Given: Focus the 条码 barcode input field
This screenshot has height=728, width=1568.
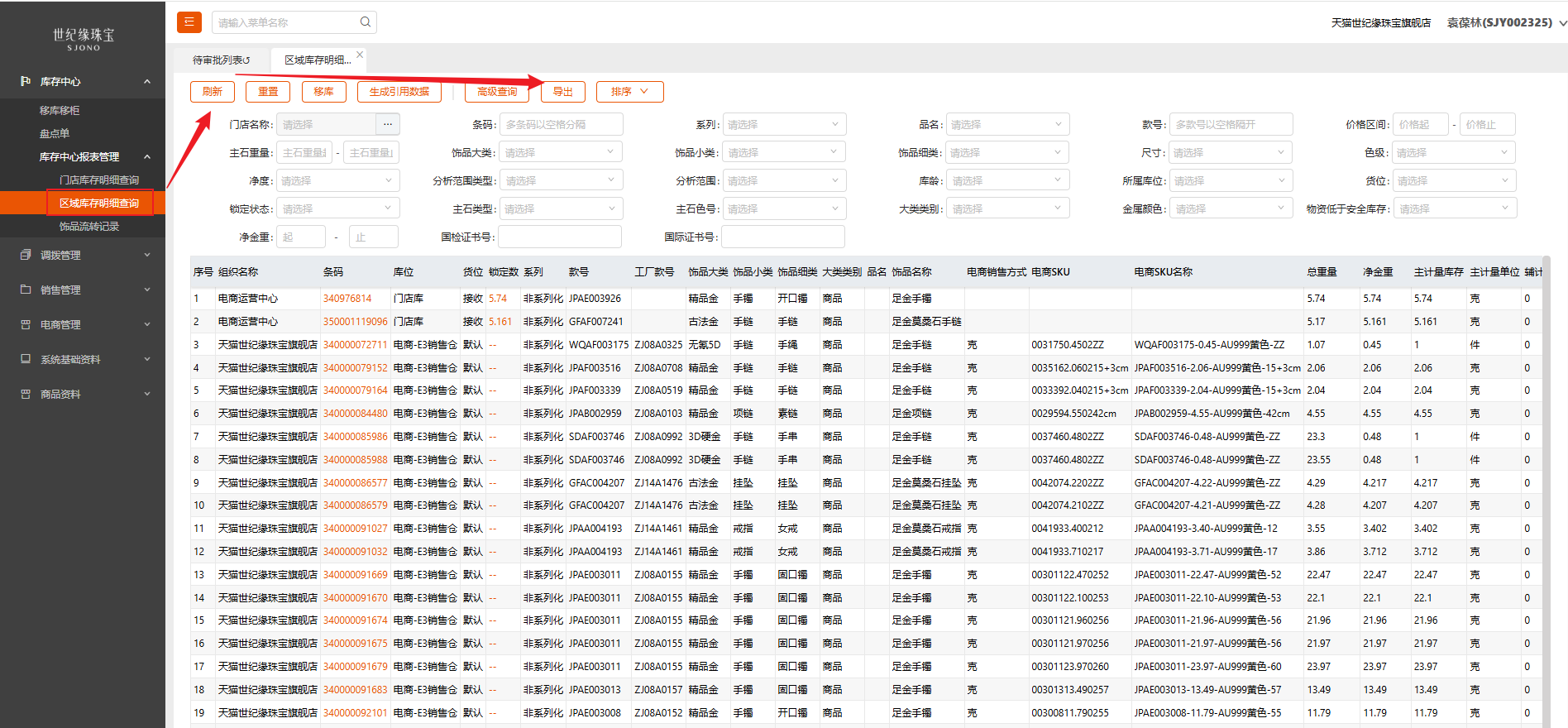Looking at the screenshot, I should (x=561, y=124).
